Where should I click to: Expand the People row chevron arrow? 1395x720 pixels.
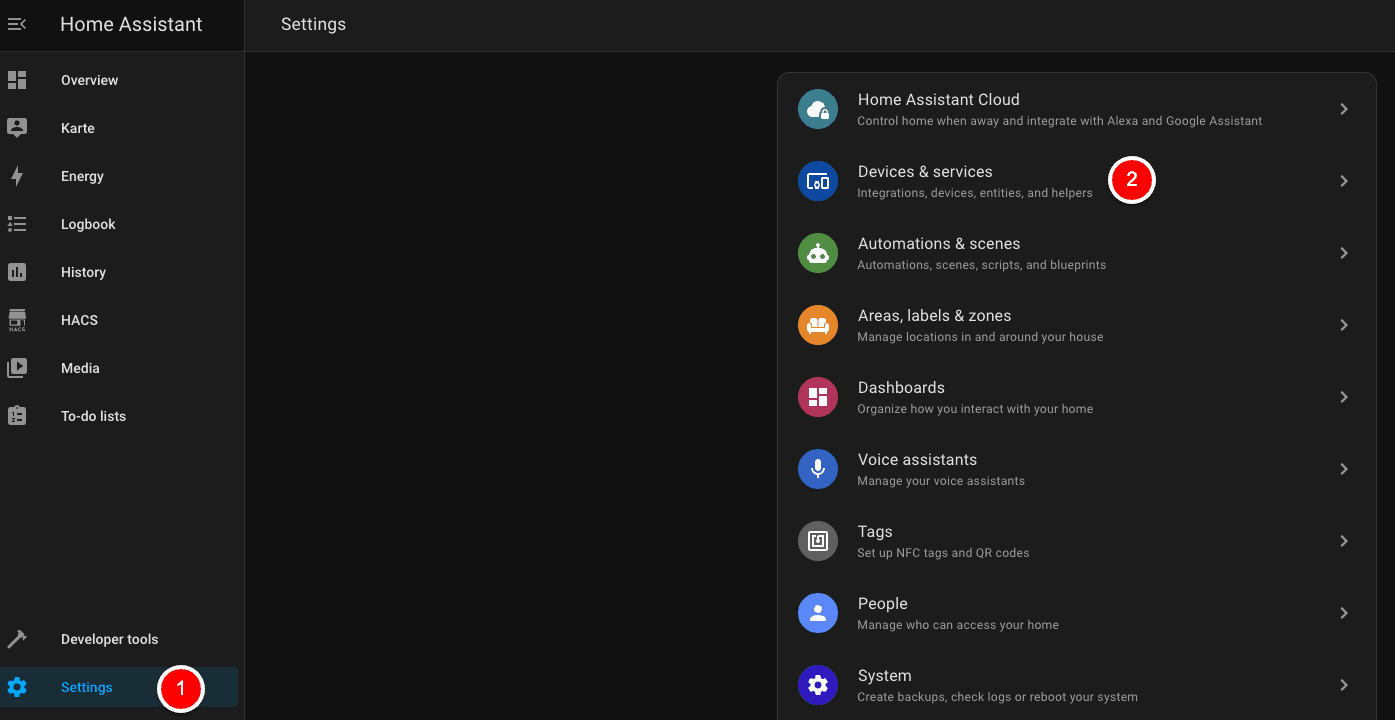pos(1344,613)
